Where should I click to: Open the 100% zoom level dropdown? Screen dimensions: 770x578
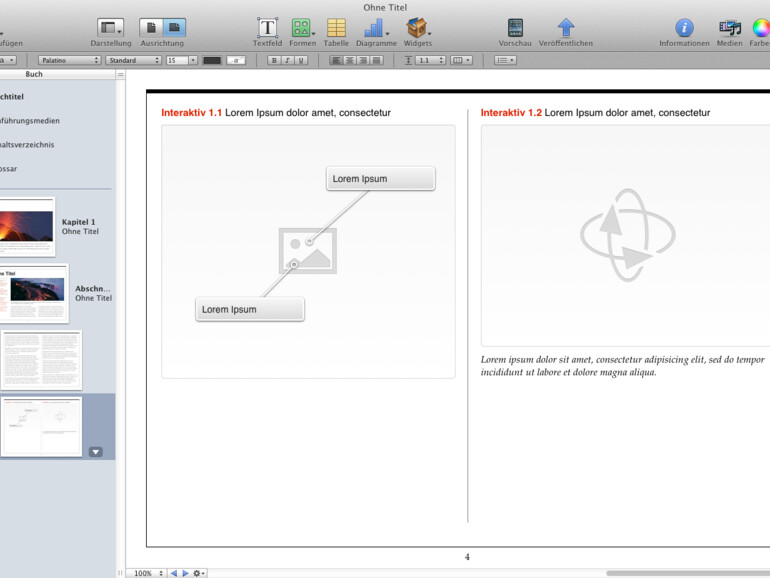pyautogui.click(x=148, y=573)
